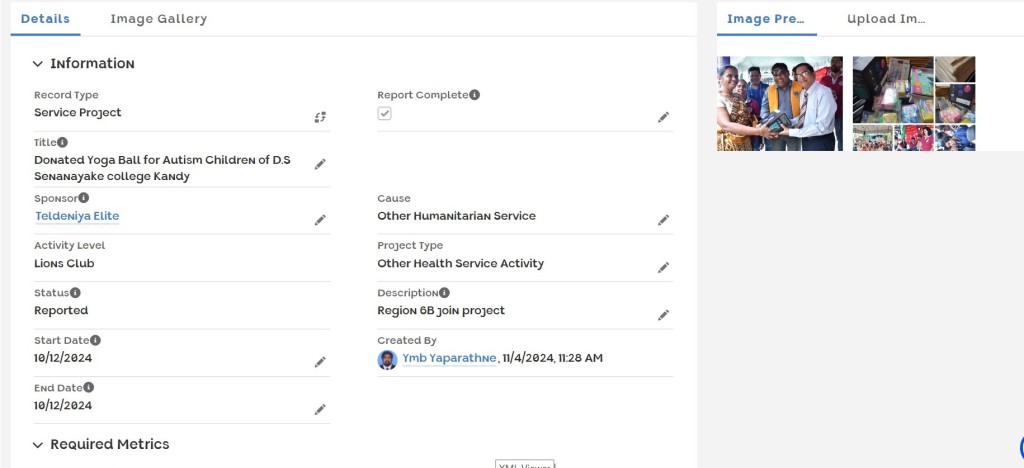This screenshot has height=468, width=1024.
Task: Click the created timestamp 11/4/2024, 11:28 AM
Action: (x=552, y=358)
